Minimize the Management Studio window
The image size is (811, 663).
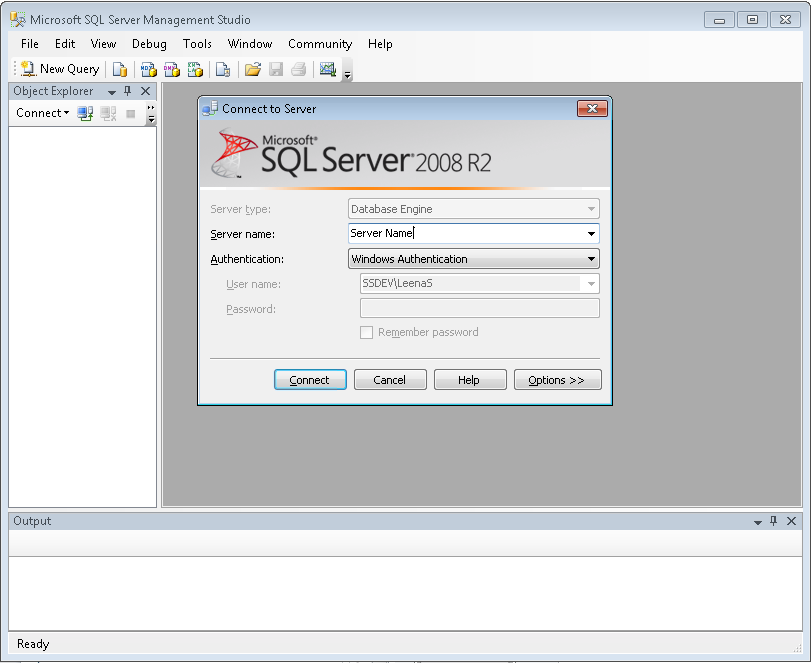719,20
